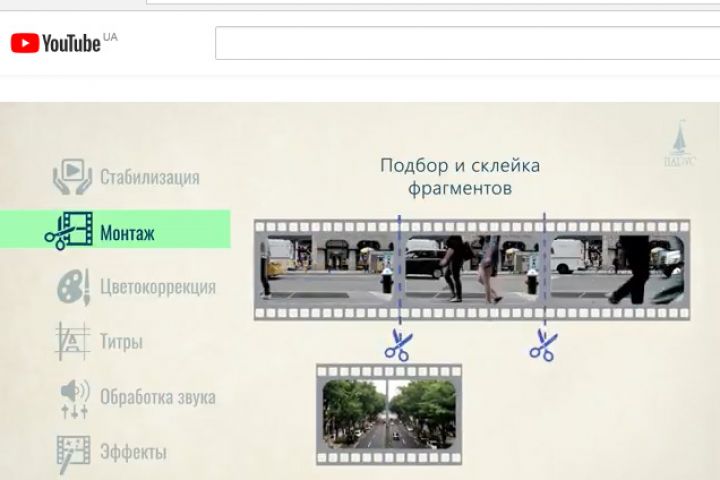Select the Стабилизация label
Screen dimensions: 720x480
[150, 177]
